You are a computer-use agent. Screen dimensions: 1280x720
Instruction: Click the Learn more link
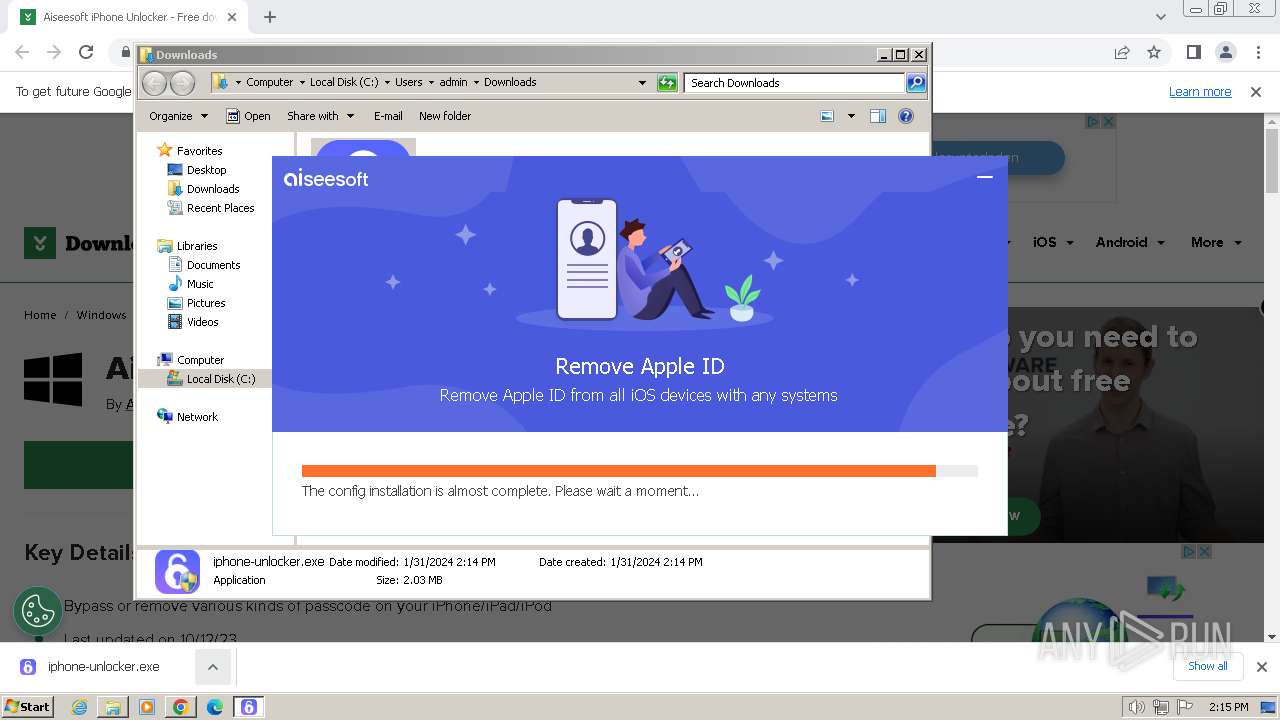coord(1200,92)
